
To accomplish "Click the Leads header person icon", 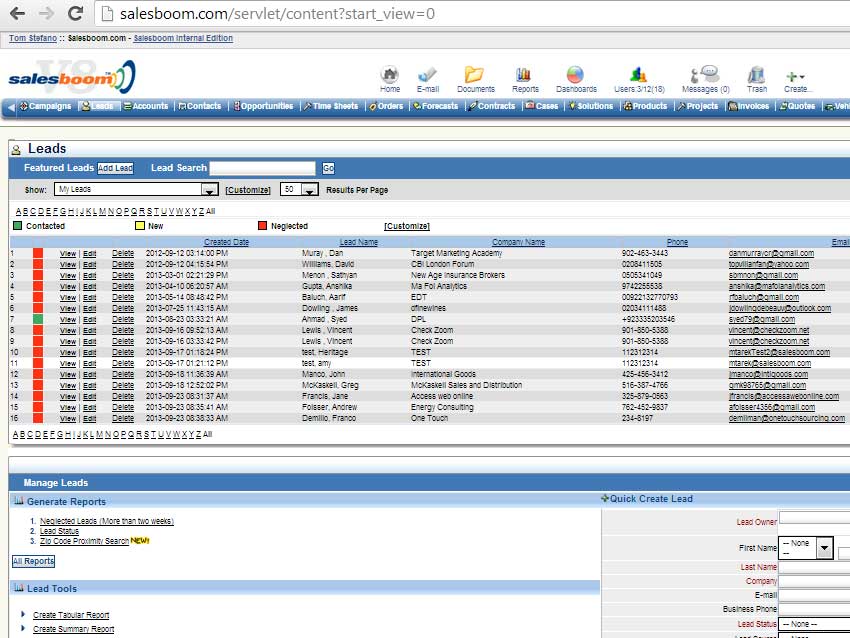I will pyautogui.click(x=16, y=150).
